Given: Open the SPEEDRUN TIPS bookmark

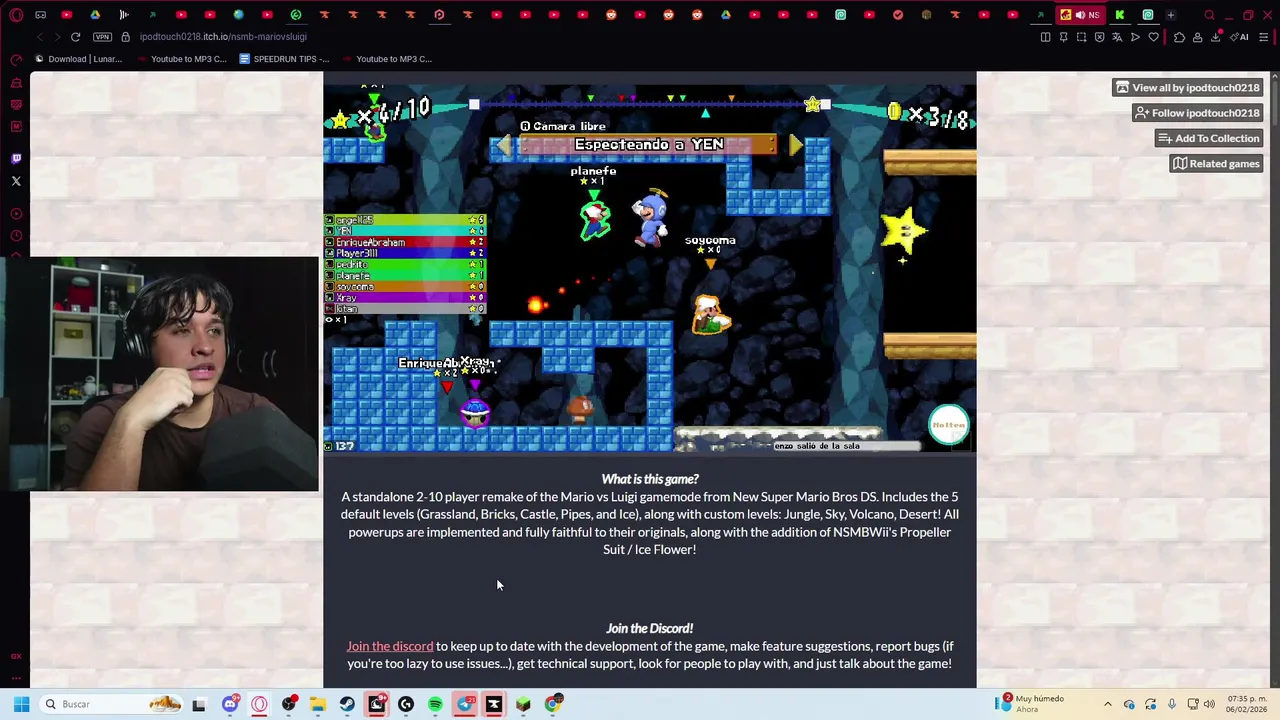Looking at the screenshot, I should pyautogui.click(x=284, y=59).
